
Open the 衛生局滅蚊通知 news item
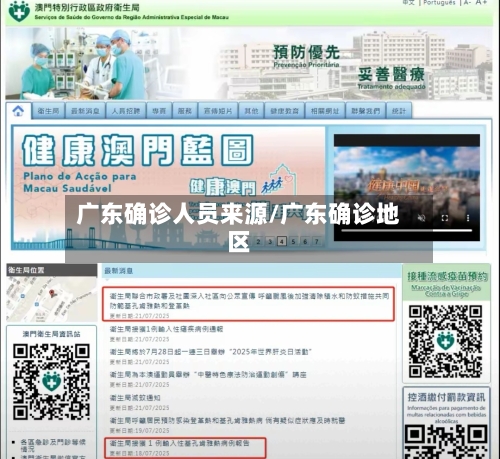(x=135, y=398)
